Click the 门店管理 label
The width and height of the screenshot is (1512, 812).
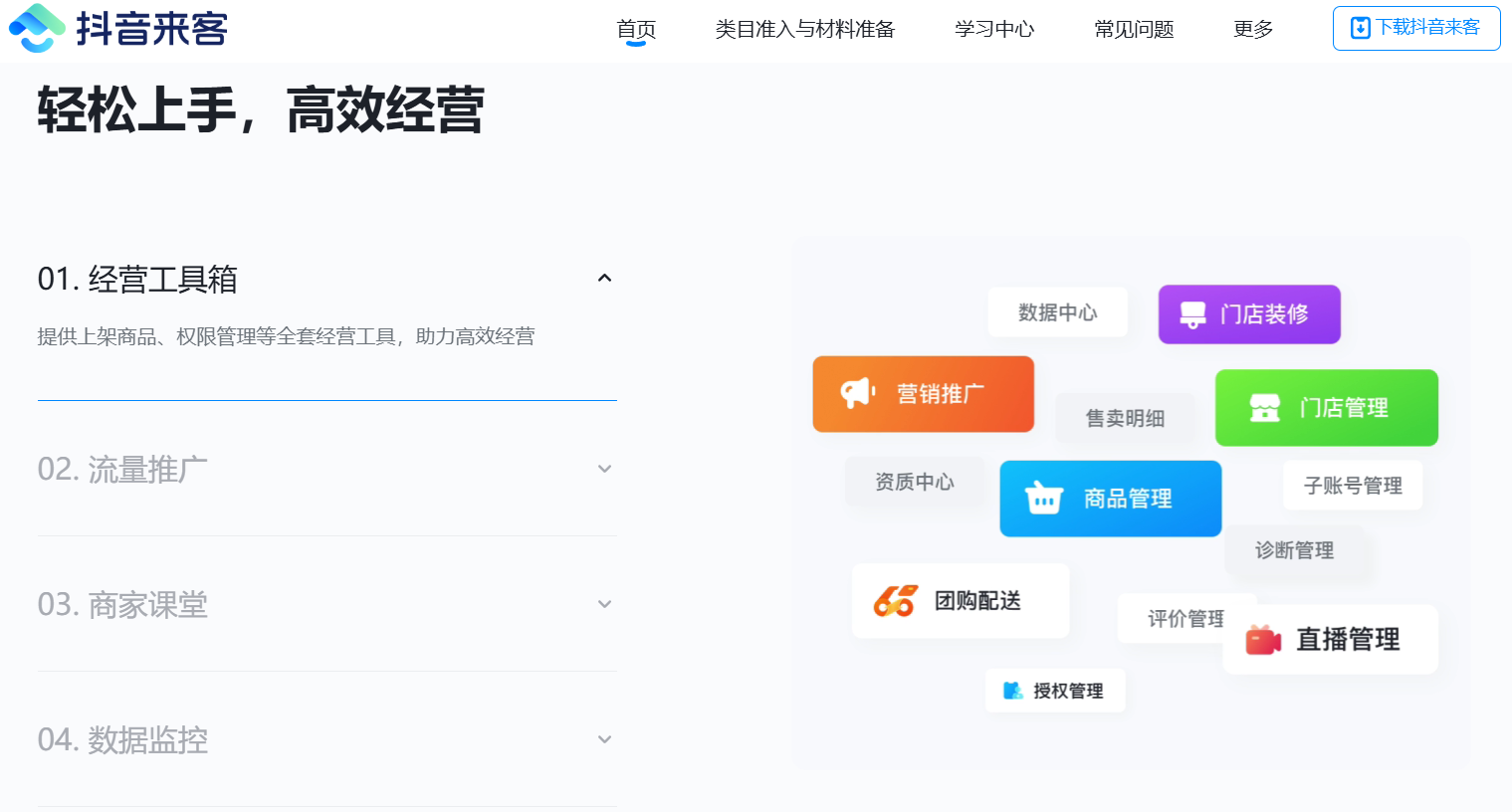pos(1344,408)
